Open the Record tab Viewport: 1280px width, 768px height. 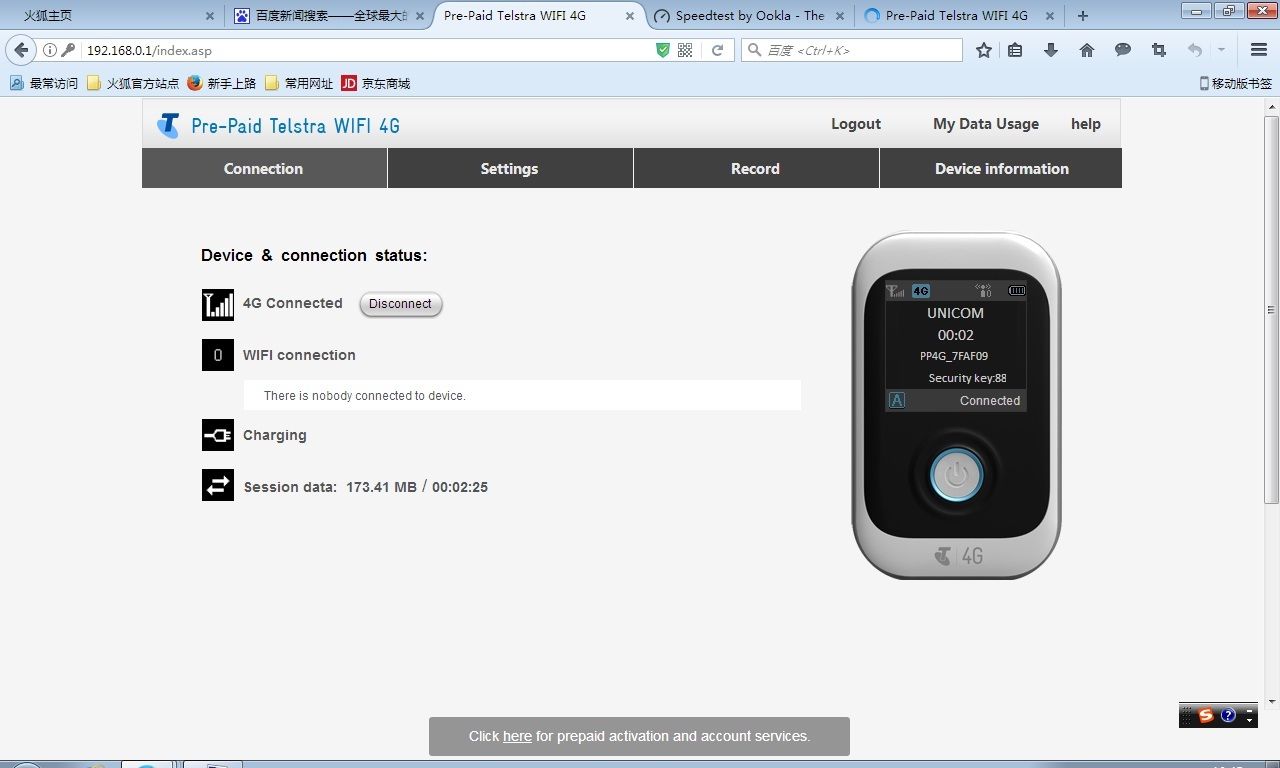[756, 168]
